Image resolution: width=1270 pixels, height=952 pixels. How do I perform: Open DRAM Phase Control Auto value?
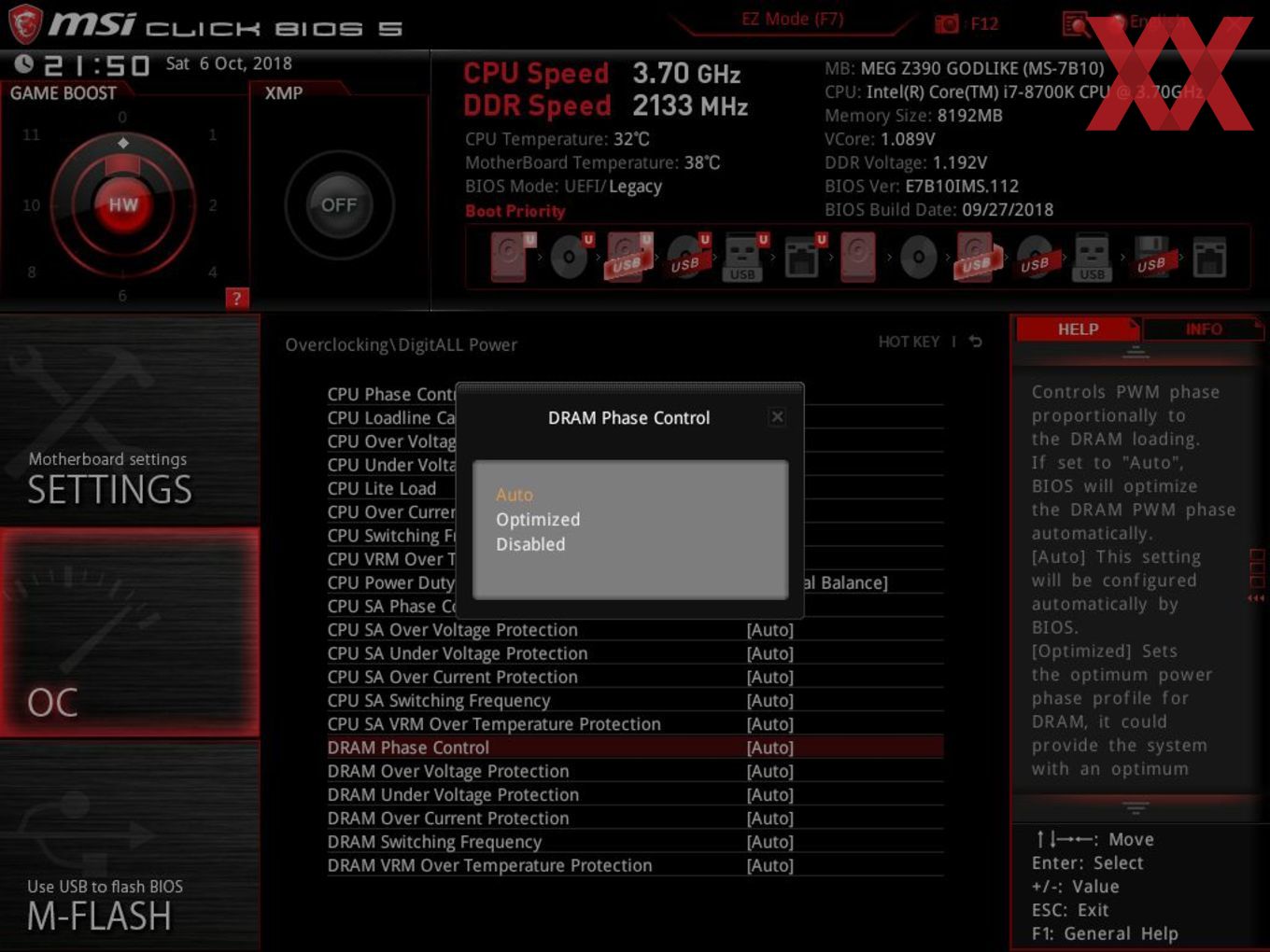point(770,748)
